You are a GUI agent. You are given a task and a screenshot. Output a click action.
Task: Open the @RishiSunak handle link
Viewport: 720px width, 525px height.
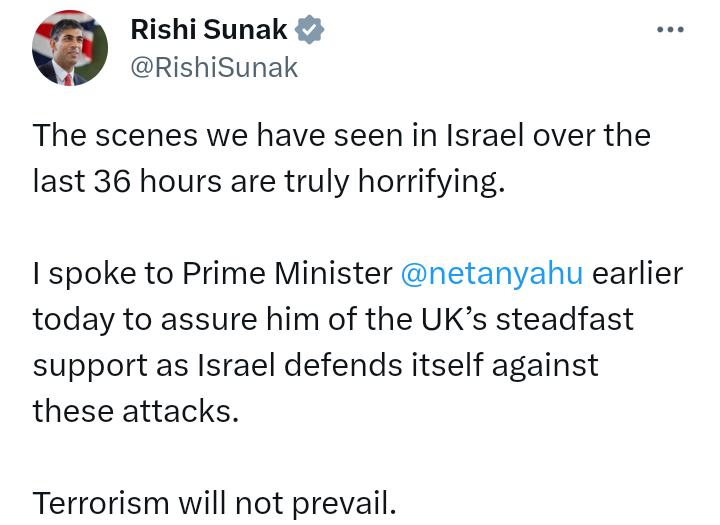[x=214, y=67]
